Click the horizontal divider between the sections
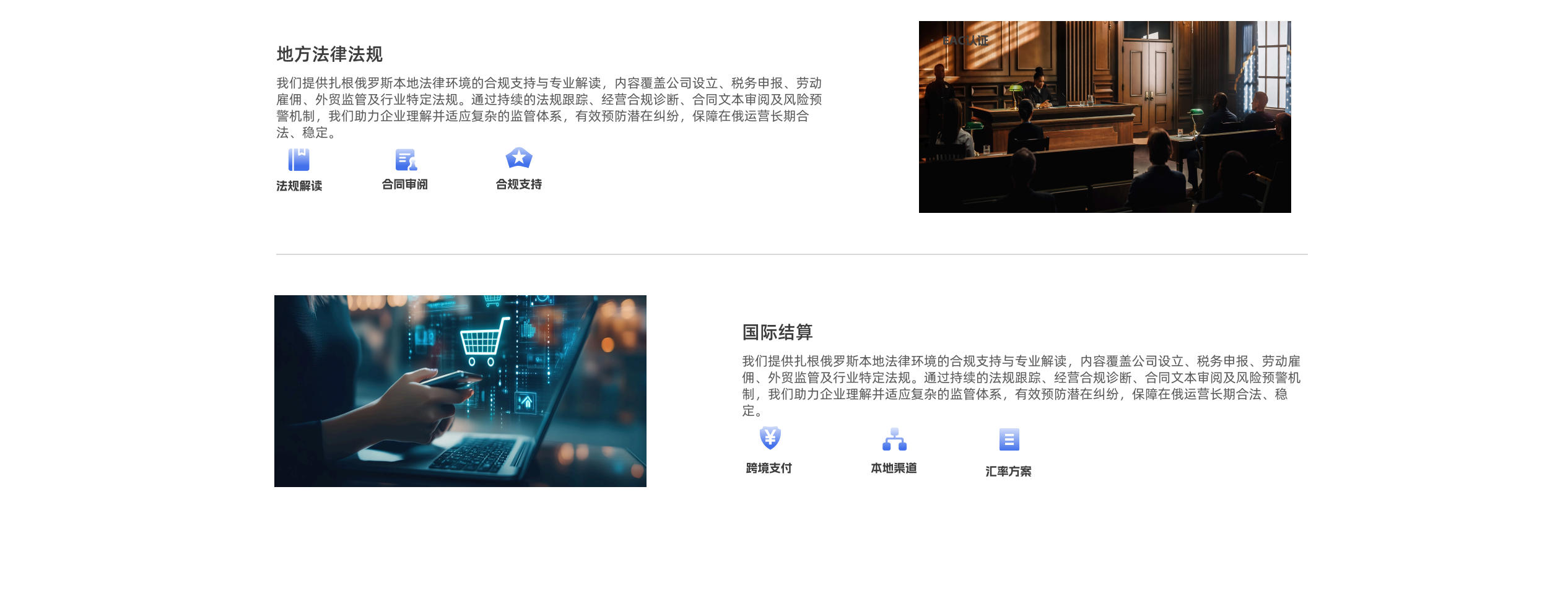 click(791, 254)
